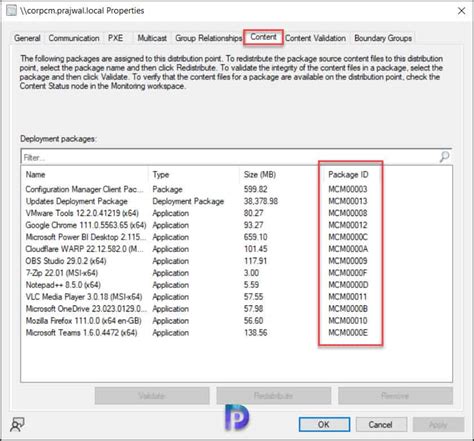The image size is (474, 441).
Task: Click the Remove button
Action: [395, 396]
